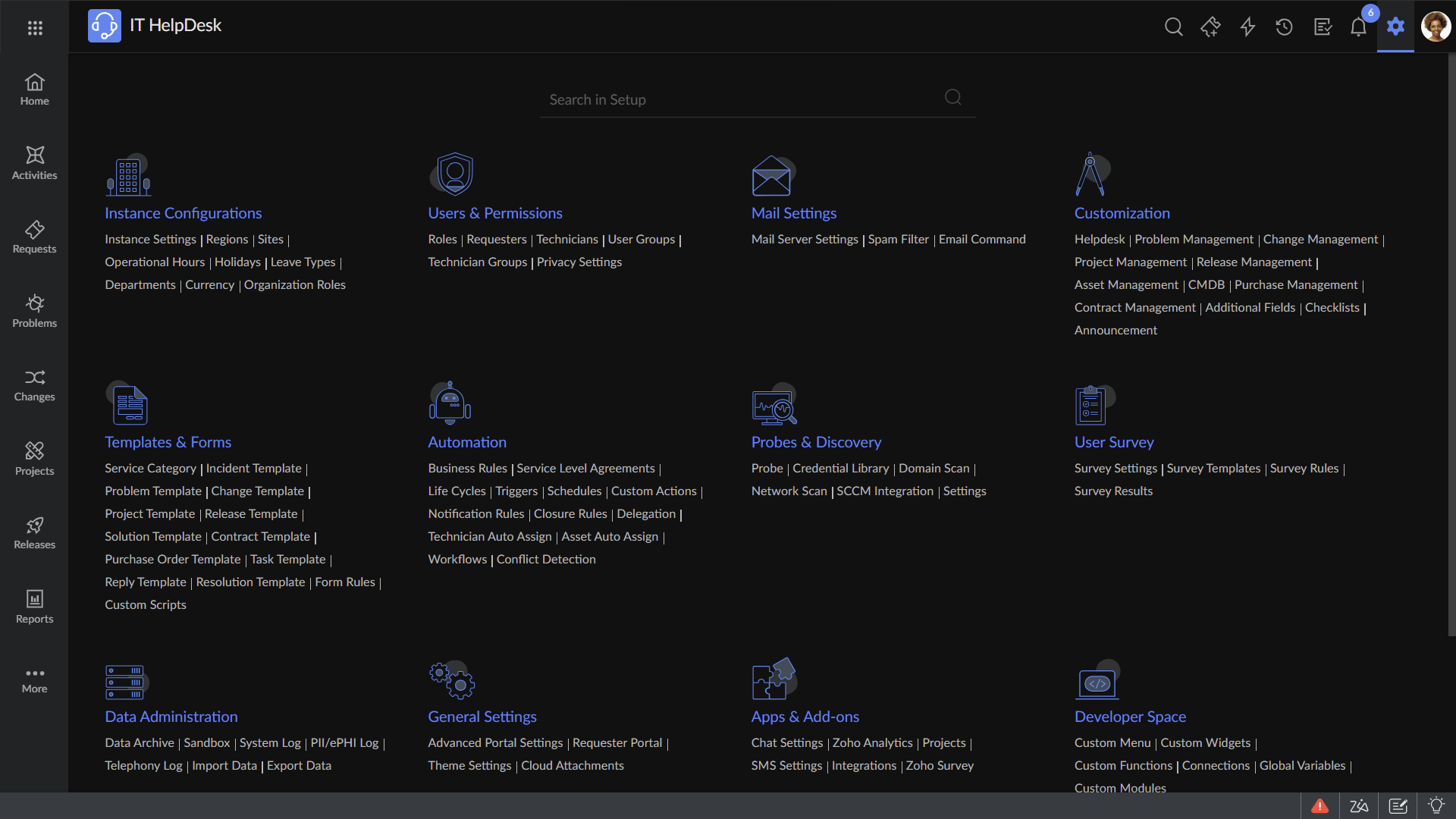Image resolution: width=1456 pixels, height=819 pixels.
Task: Open the Zia assistant in the status bar
Action: [x=1360, y=805]
